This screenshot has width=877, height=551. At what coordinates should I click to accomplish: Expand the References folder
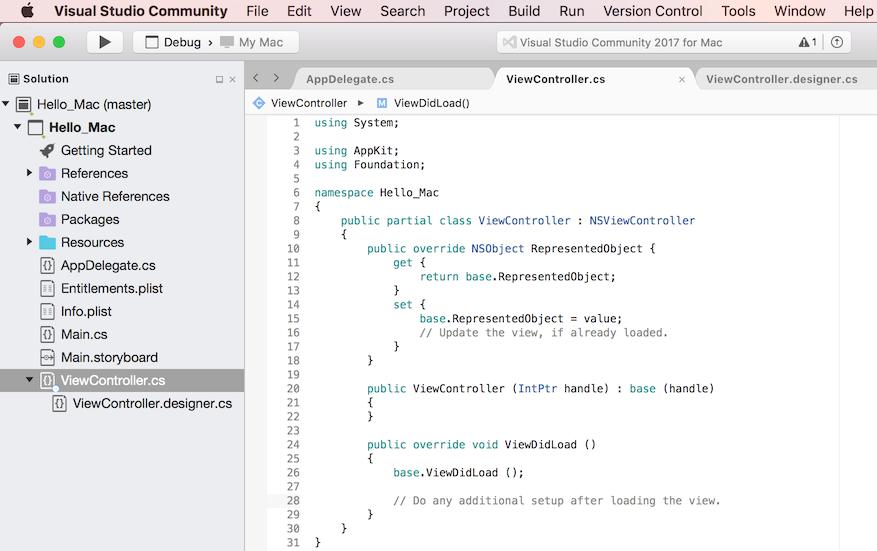coord(30,174)
